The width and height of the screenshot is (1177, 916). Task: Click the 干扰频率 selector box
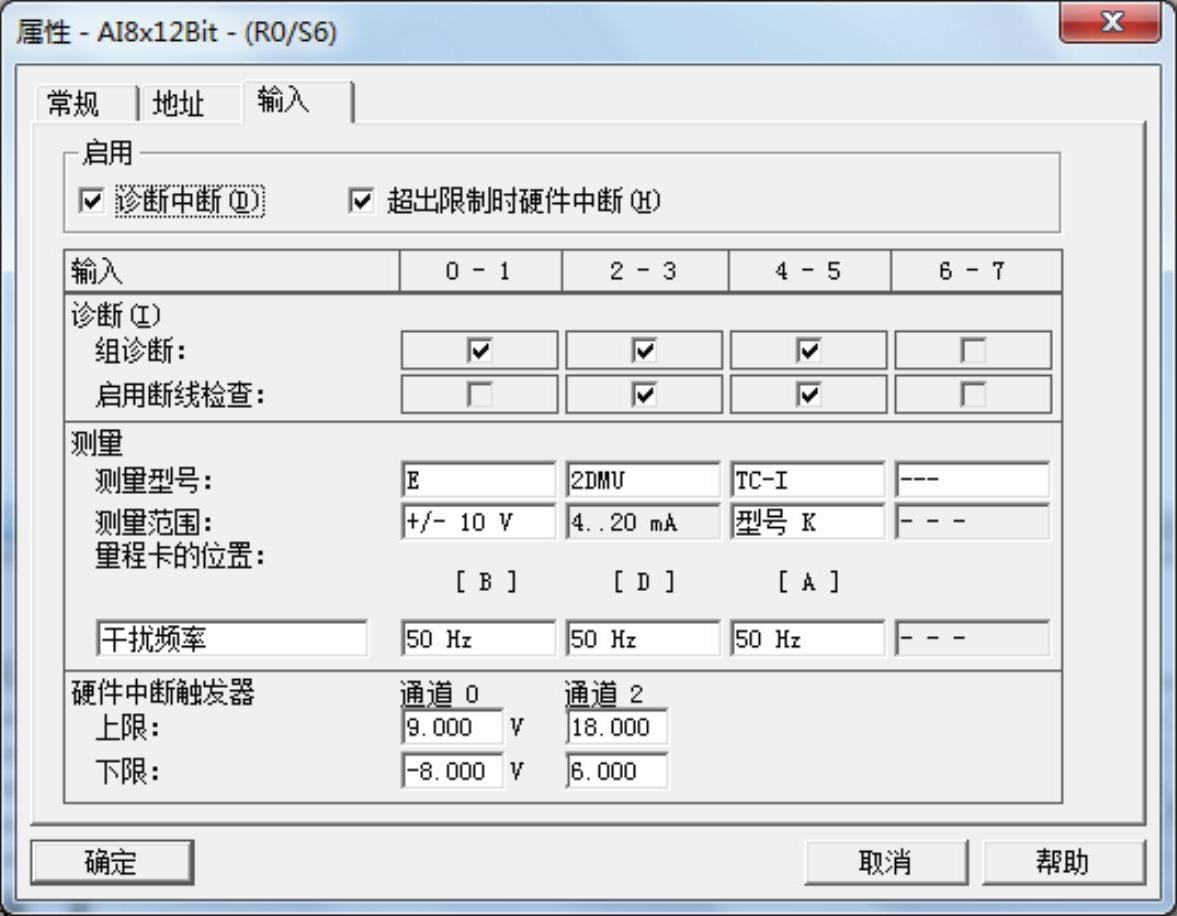232,639
